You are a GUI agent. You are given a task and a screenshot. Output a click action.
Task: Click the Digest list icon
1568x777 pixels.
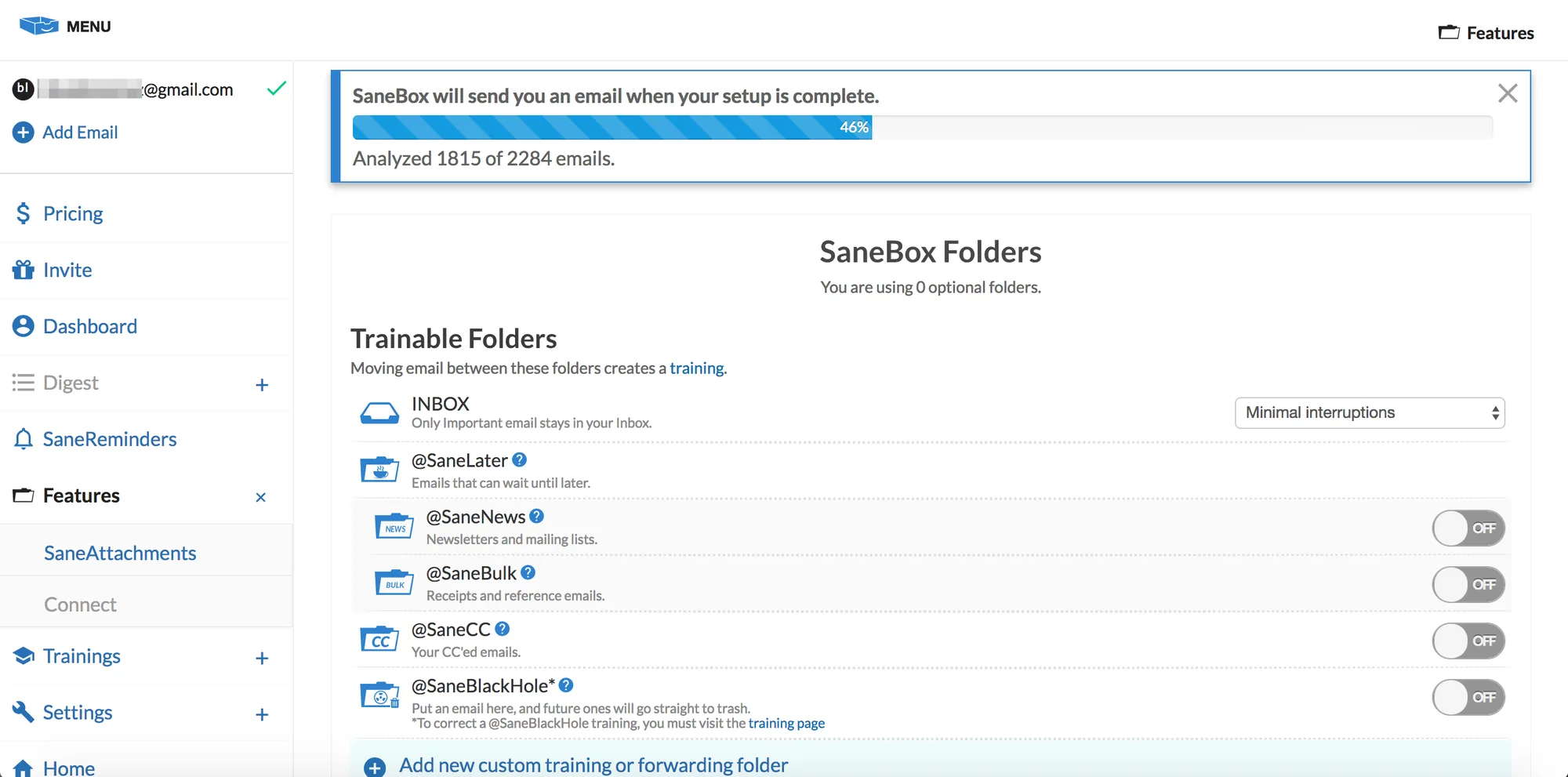[23, 383]
